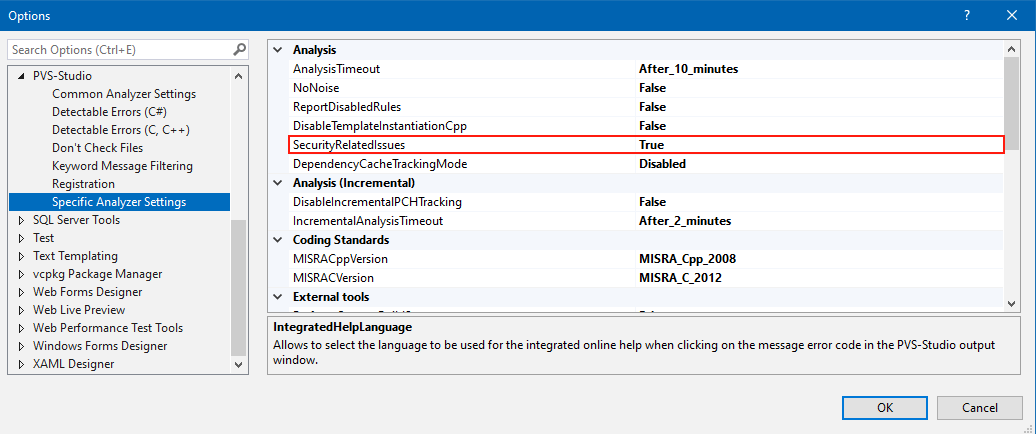Toggle the NoNoise False value
1036x434 pixels.
click(x=652, y=88)
